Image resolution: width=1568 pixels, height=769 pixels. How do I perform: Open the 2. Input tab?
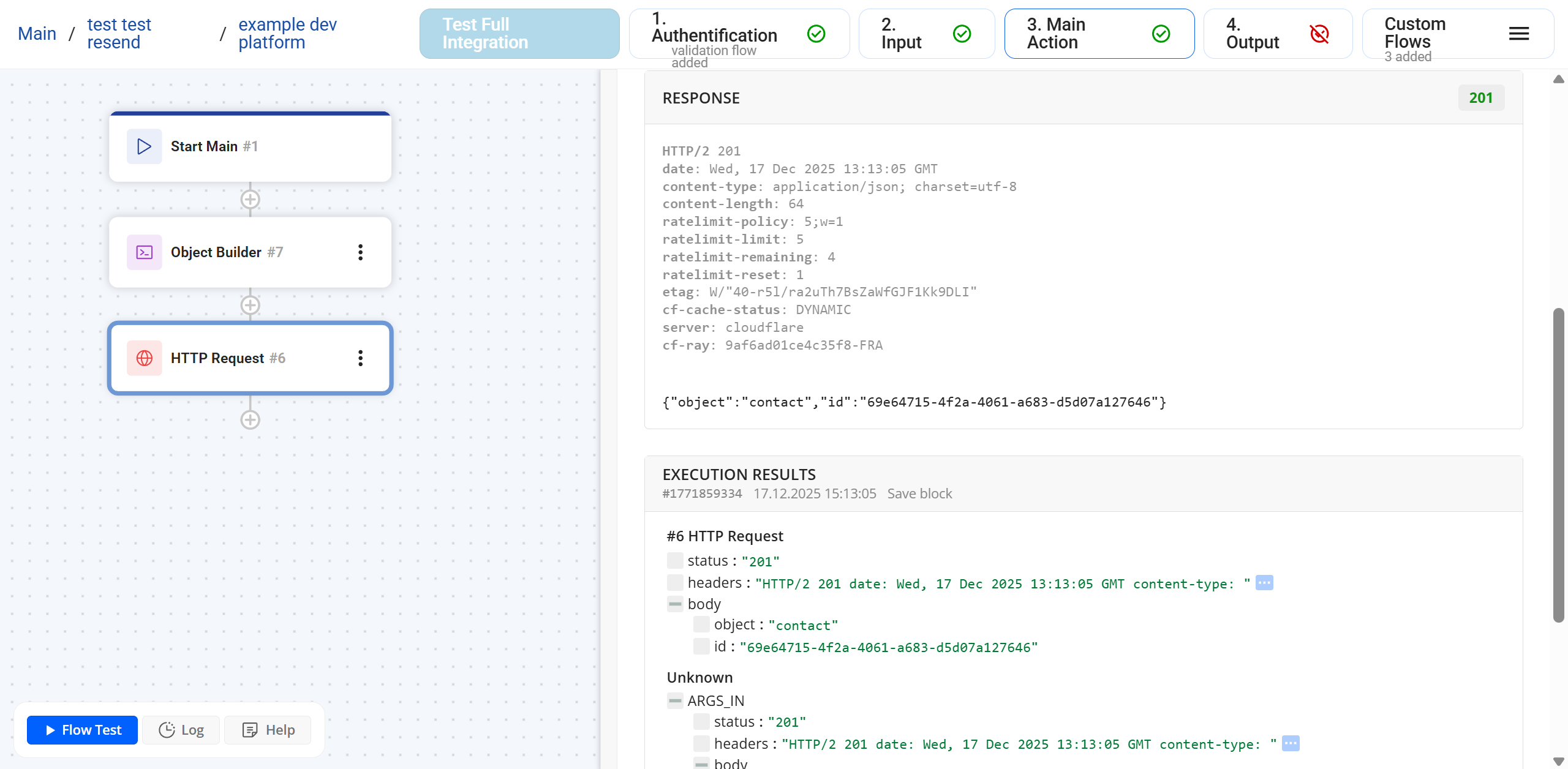click(x=925, y=34)
